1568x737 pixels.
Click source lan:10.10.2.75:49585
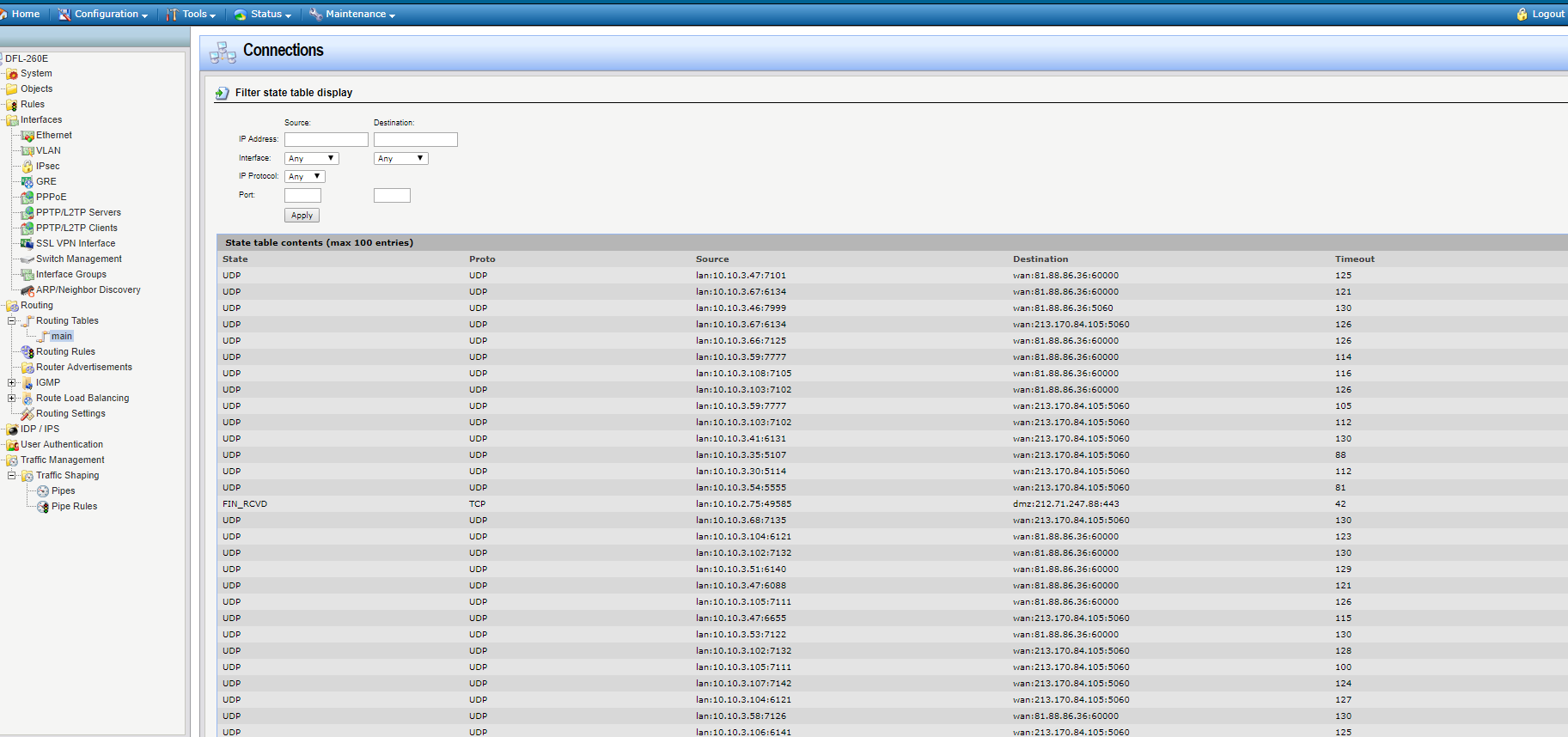(744, 504)
